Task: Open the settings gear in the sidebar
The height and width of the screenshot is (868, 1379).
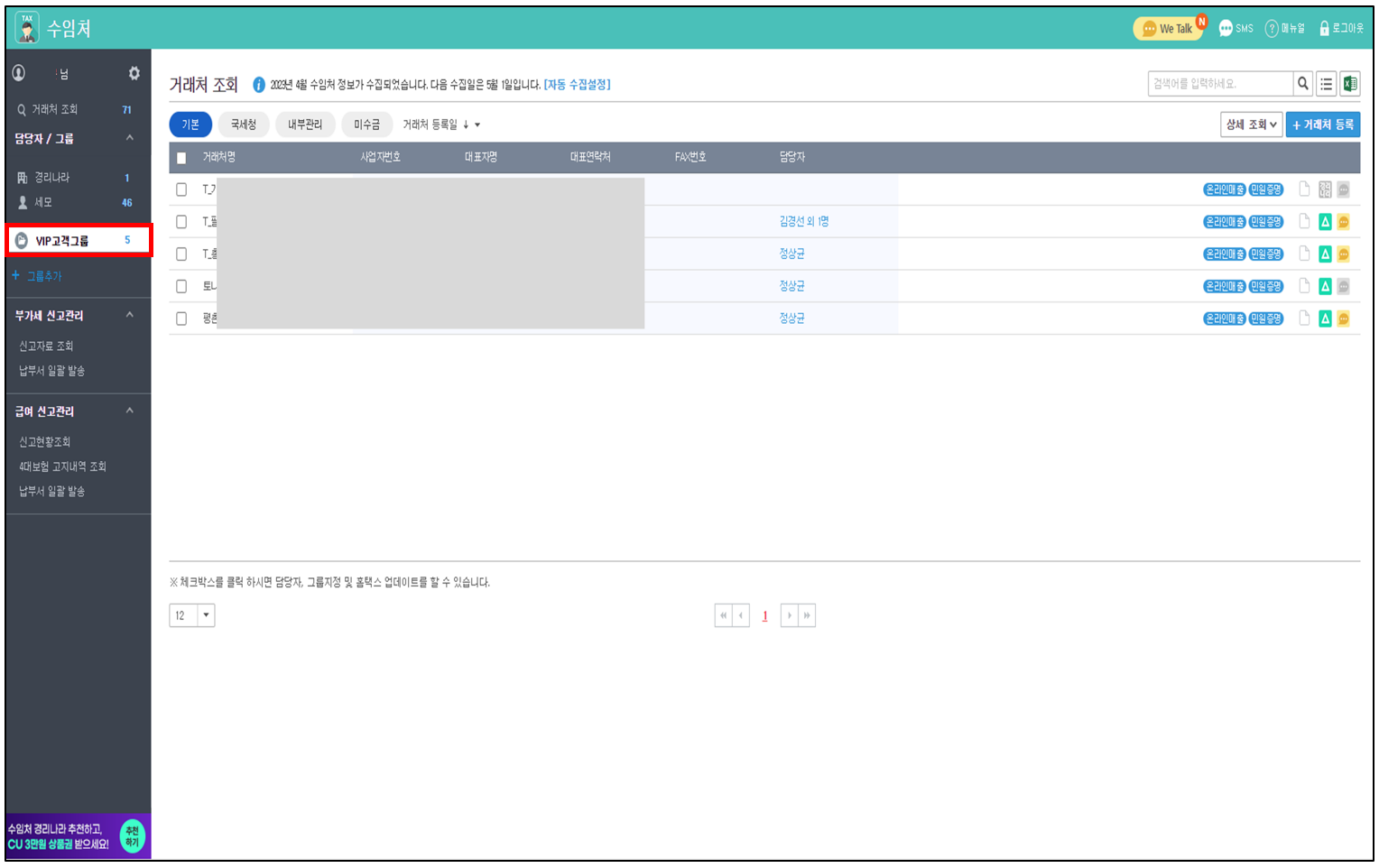Action: tap(134, 73)
